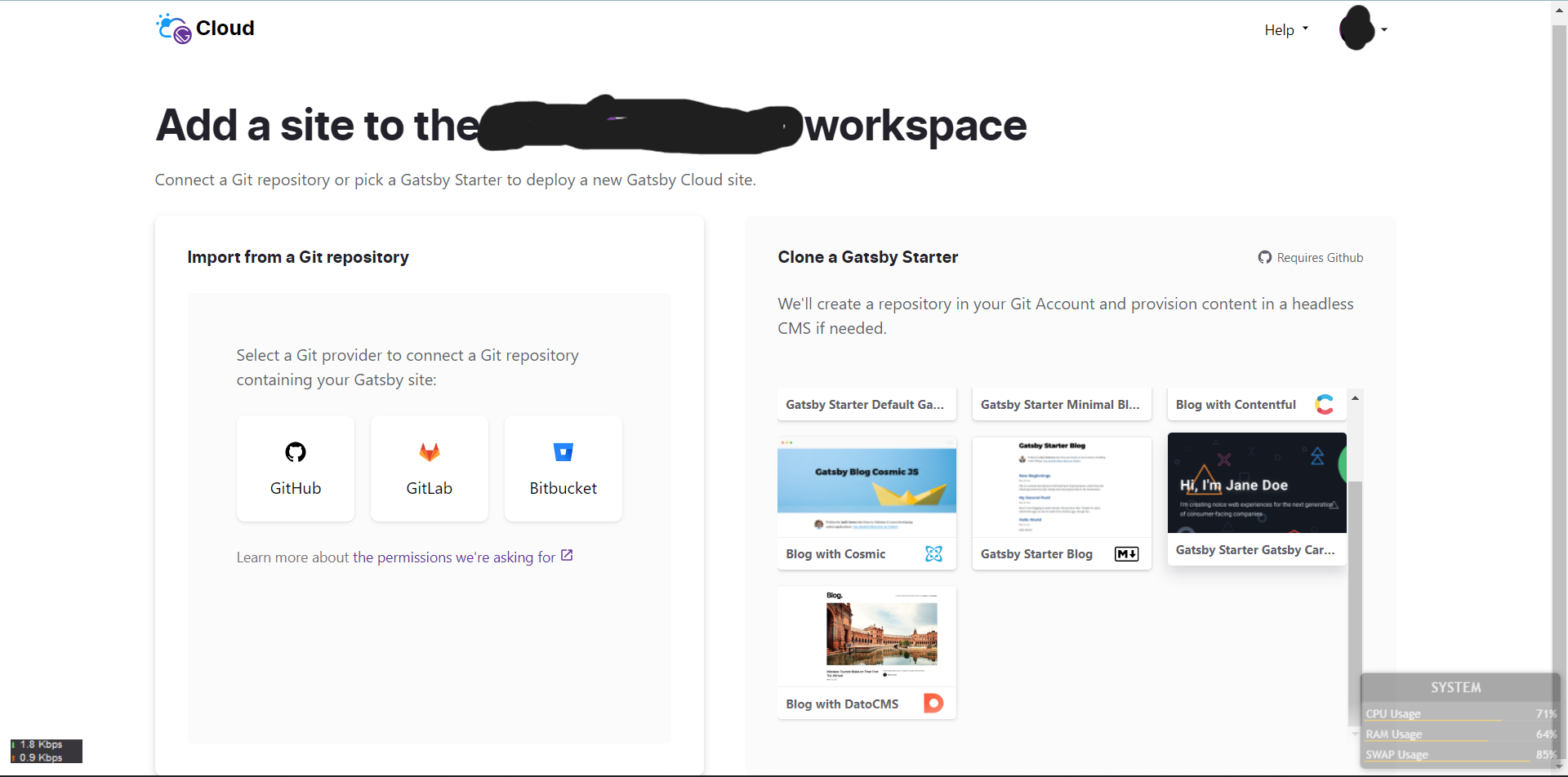Click the network speed monitor widget
This screenshot has width=1568, height=777.
point(47,751)
